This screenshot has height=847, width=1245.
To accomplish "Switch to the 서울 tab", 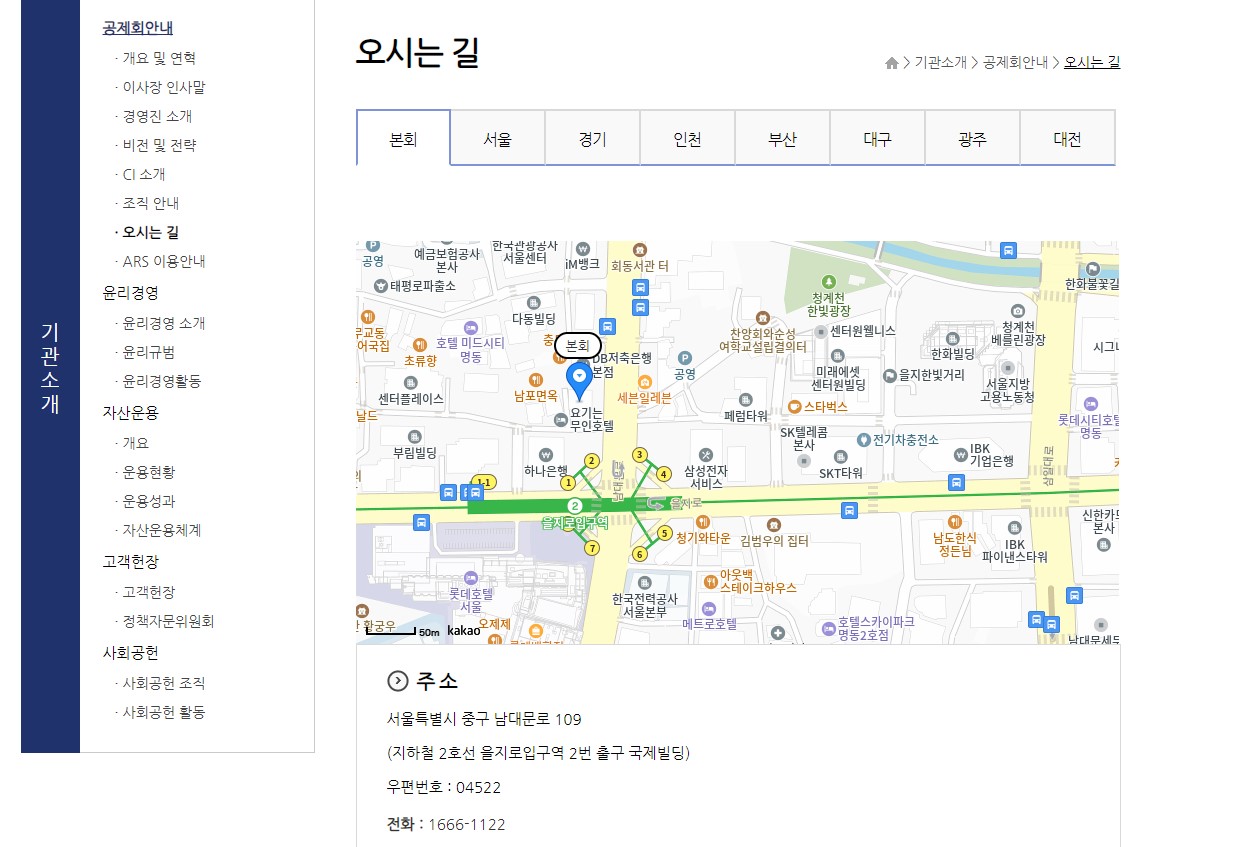I will click(x=497, y=138).
